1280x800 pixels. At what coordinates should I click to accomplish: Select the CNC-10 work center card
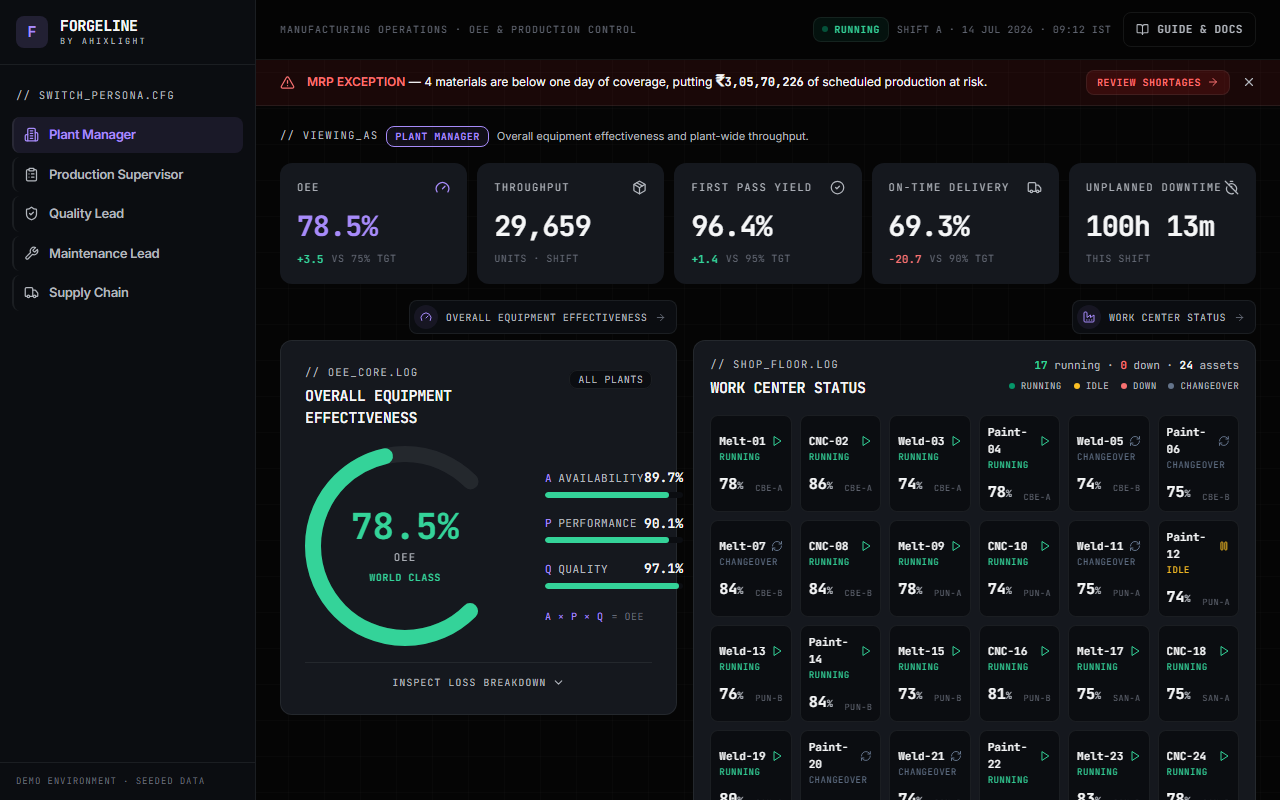point(1019,568)
